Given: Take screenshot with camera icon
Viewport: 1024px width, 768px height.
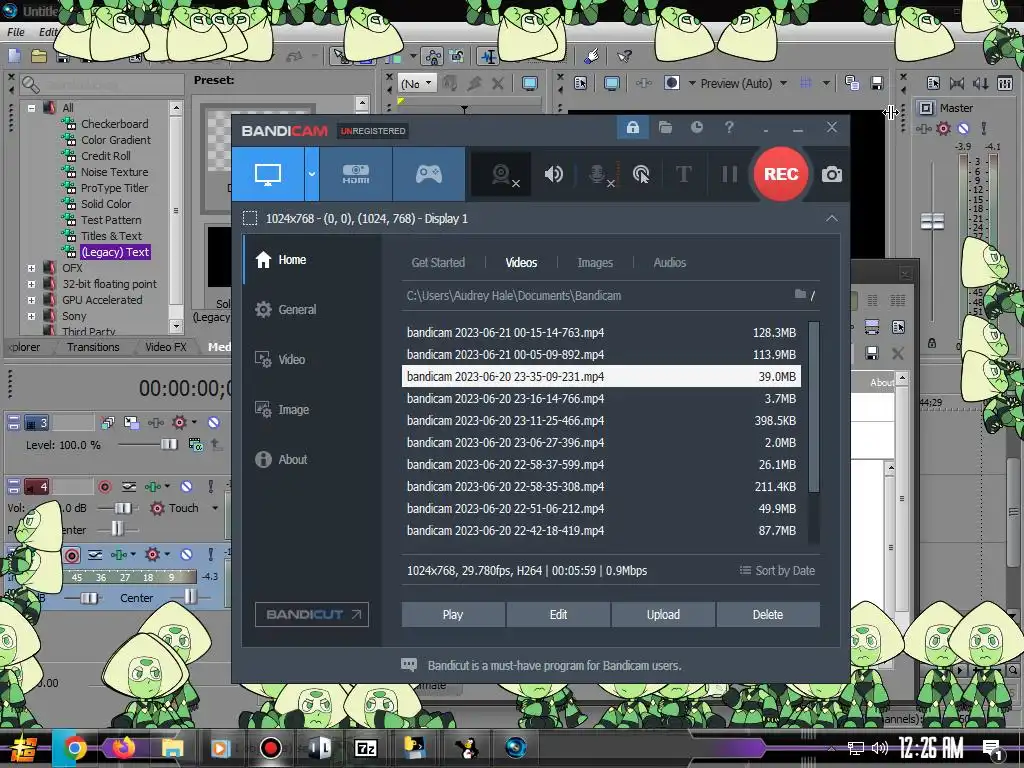Looking at the screenshot, I should [831, 174].
